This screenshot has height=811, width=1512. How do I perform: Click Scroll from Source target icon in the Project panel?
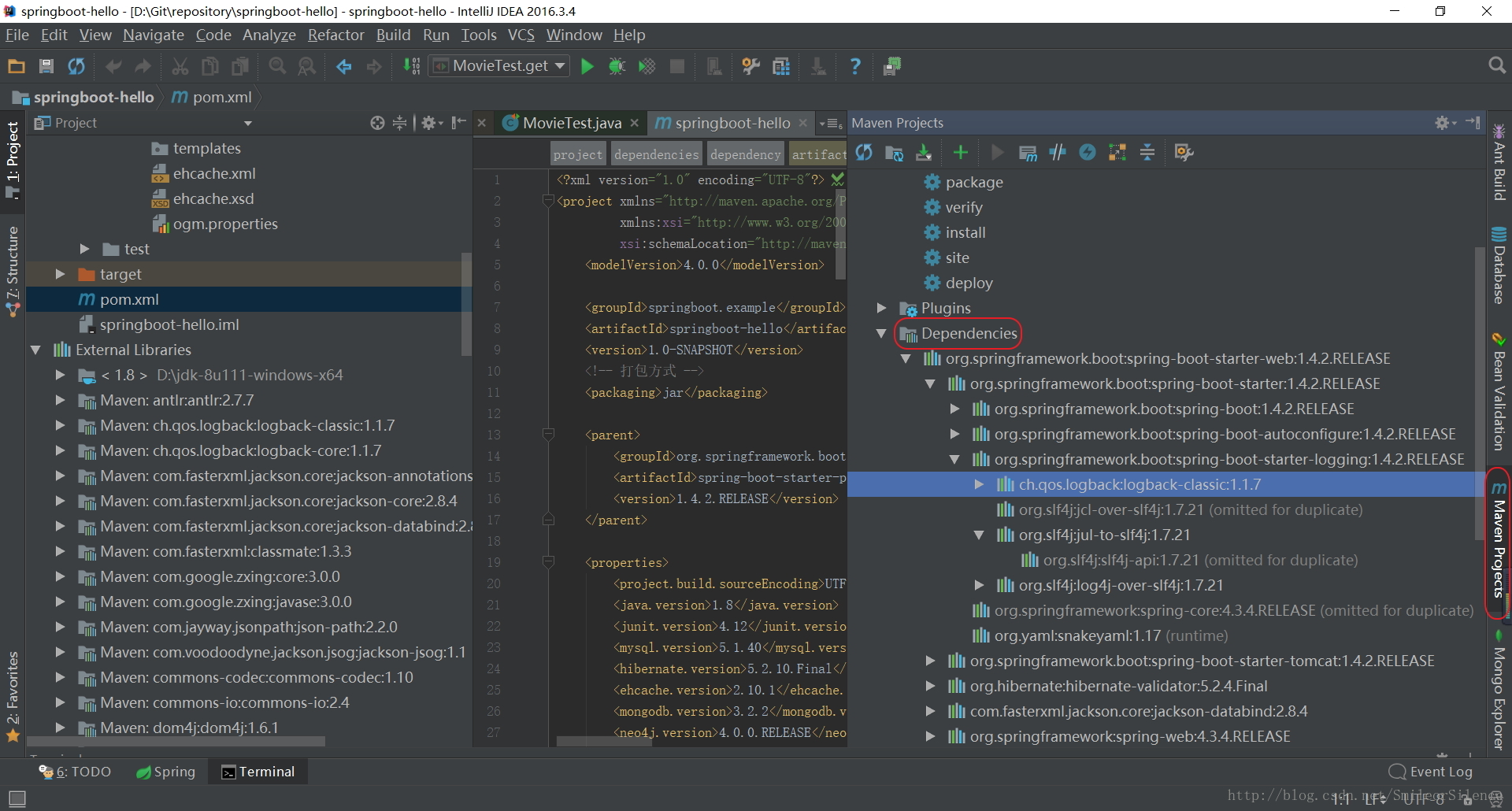click(x=377, y=123)
